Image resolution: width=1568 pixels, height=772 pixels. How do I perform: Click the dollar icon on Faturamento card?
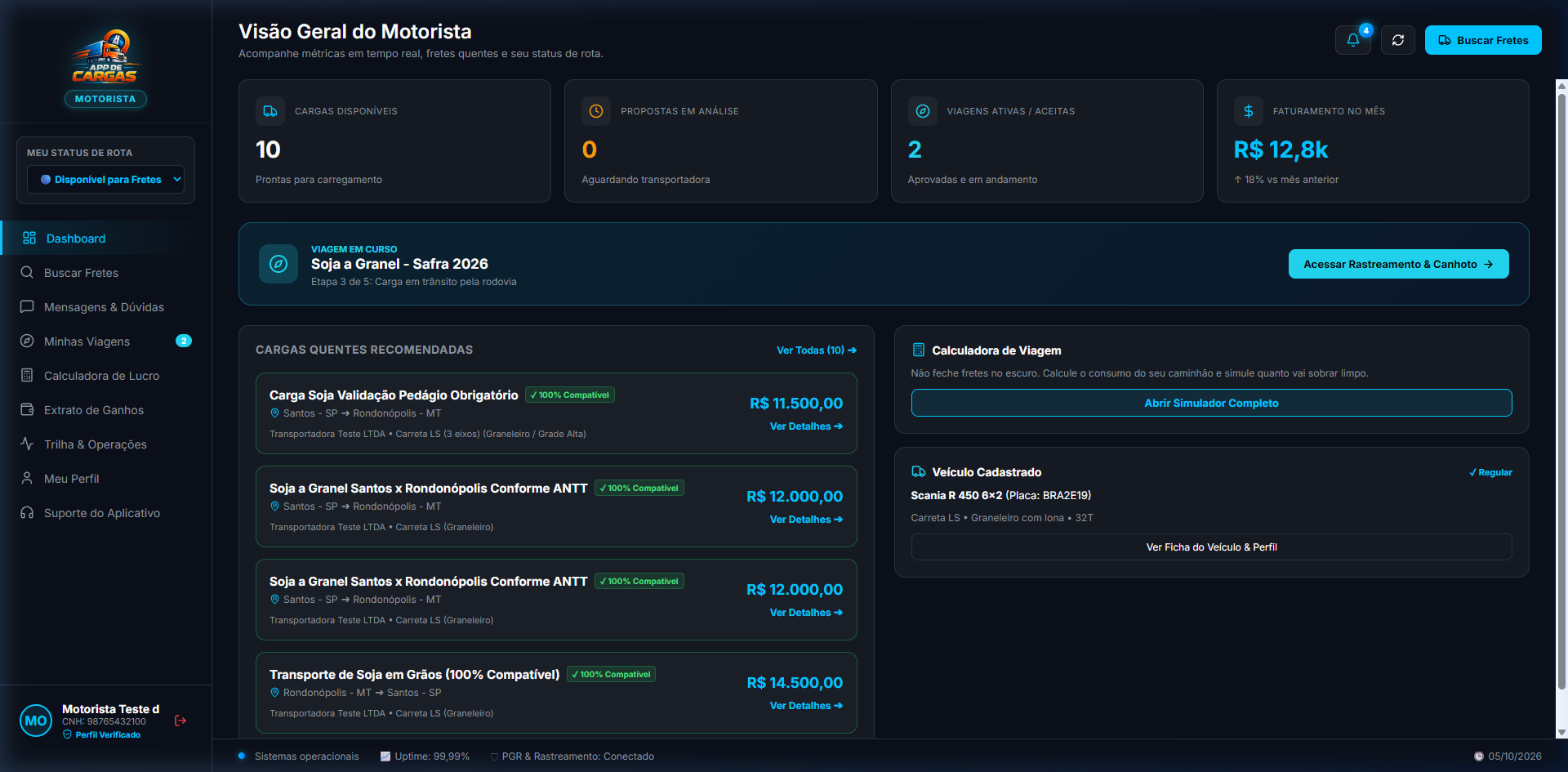(x=1249, y=111)
